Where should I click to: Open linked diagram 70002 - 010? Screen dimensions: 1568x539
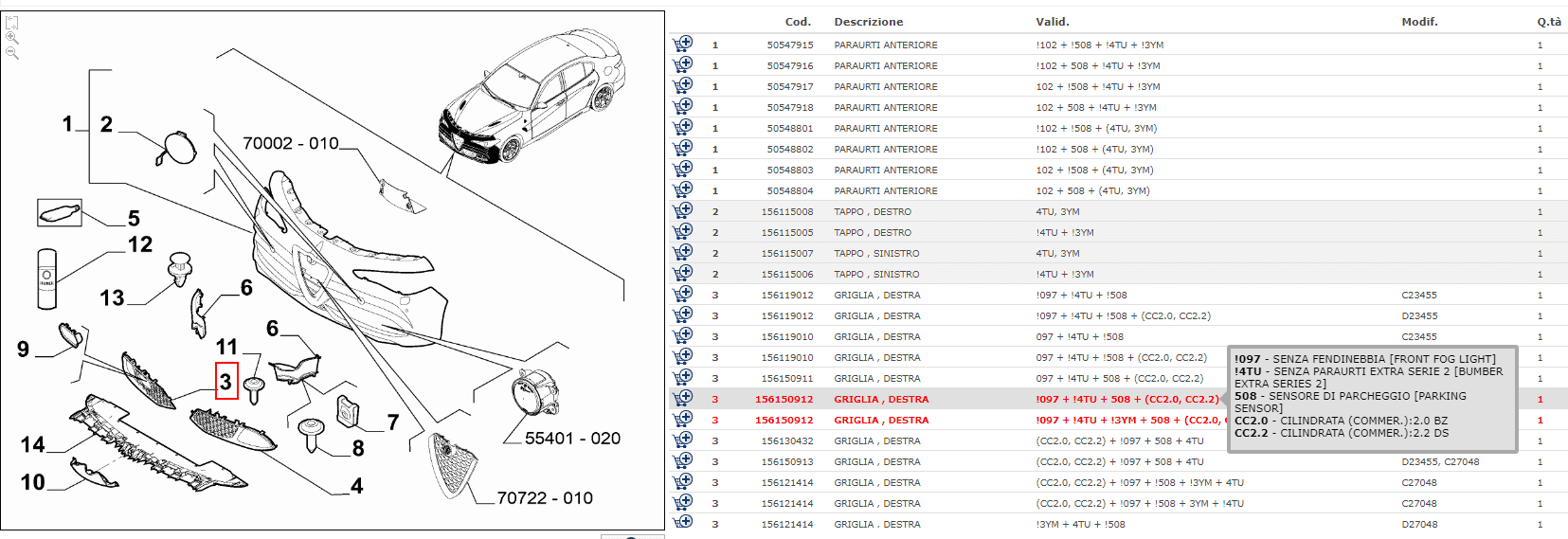290,144
